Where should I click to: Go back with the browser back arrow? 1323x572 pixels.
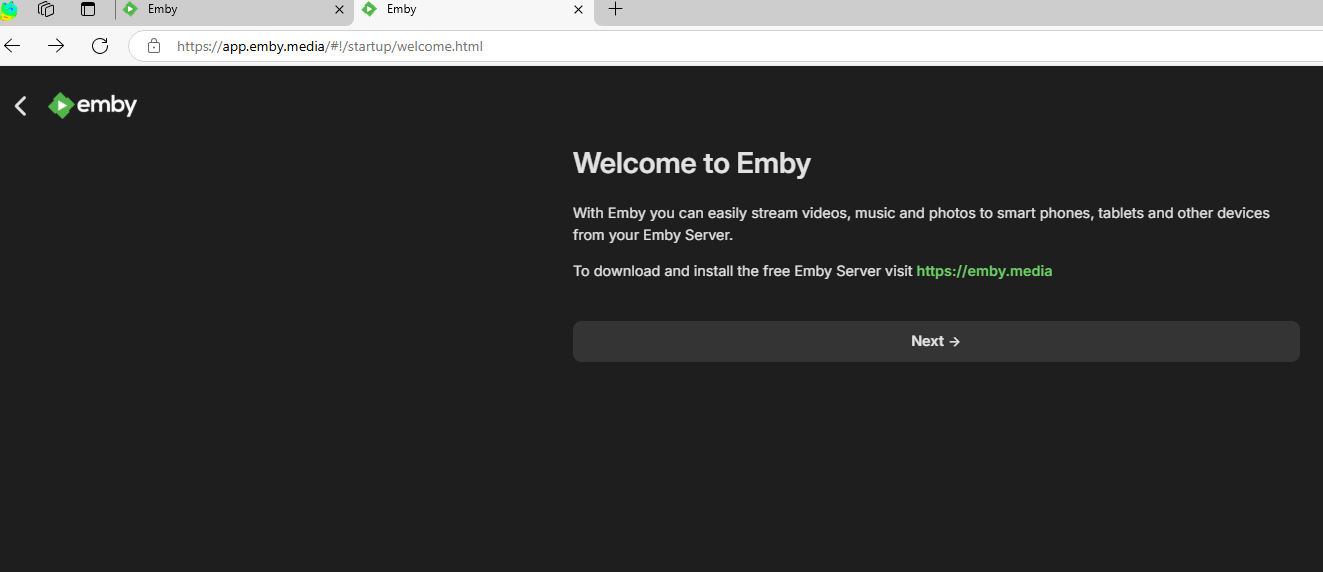click(13, 46)
